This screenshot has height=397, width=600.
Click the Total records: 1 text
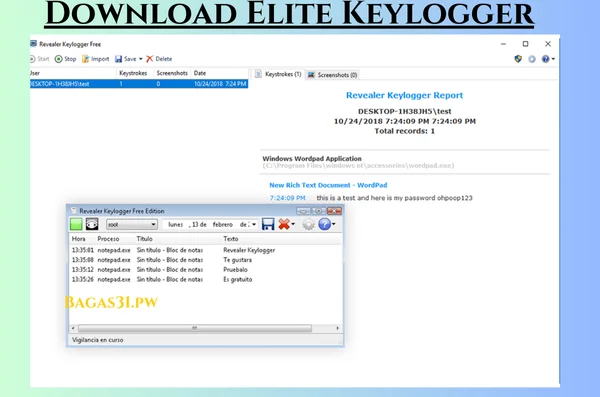click(404, 131)
